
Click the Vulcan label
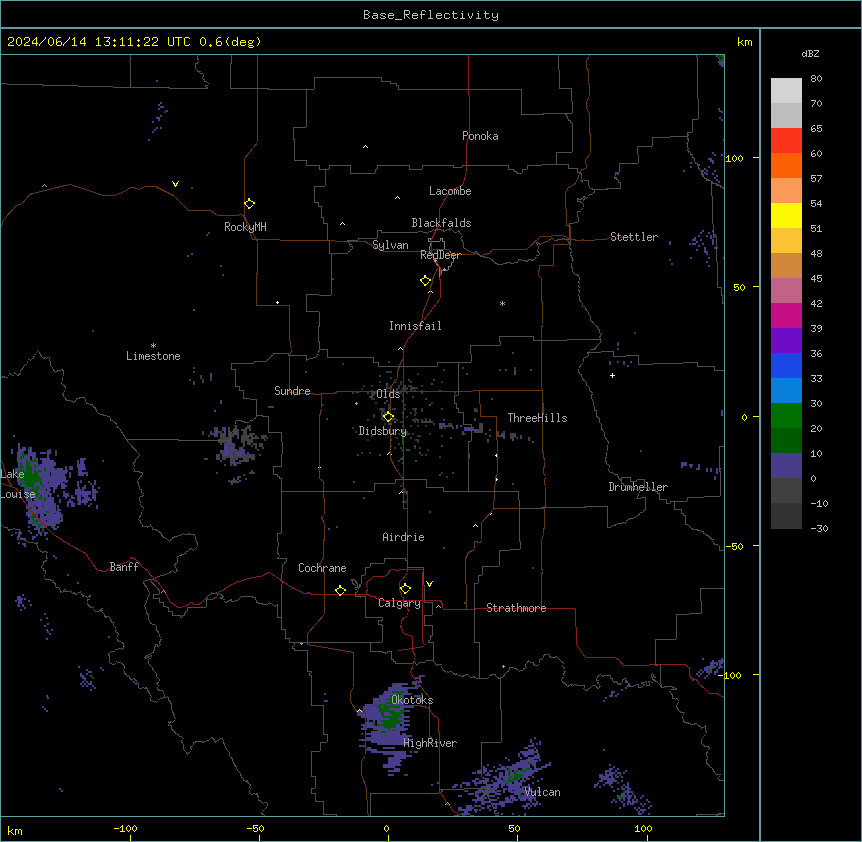(x=542, y=792)
